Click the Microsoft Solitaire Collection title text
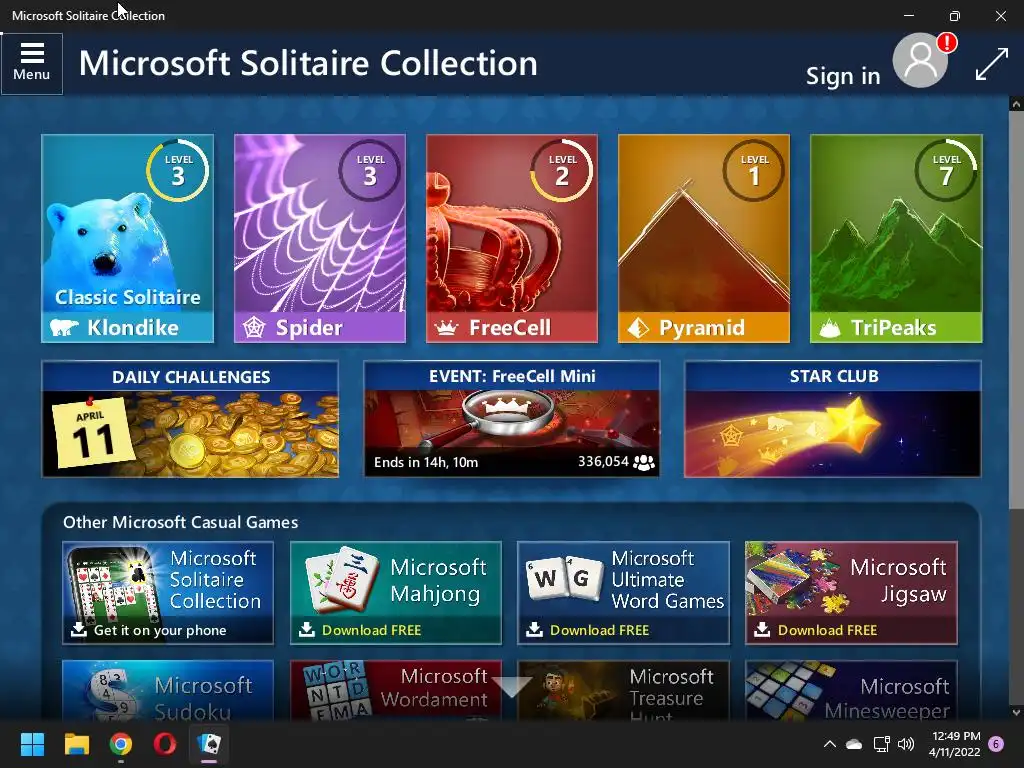The image size is (1024, 768). pyautogui.click(x=308, y=63)
